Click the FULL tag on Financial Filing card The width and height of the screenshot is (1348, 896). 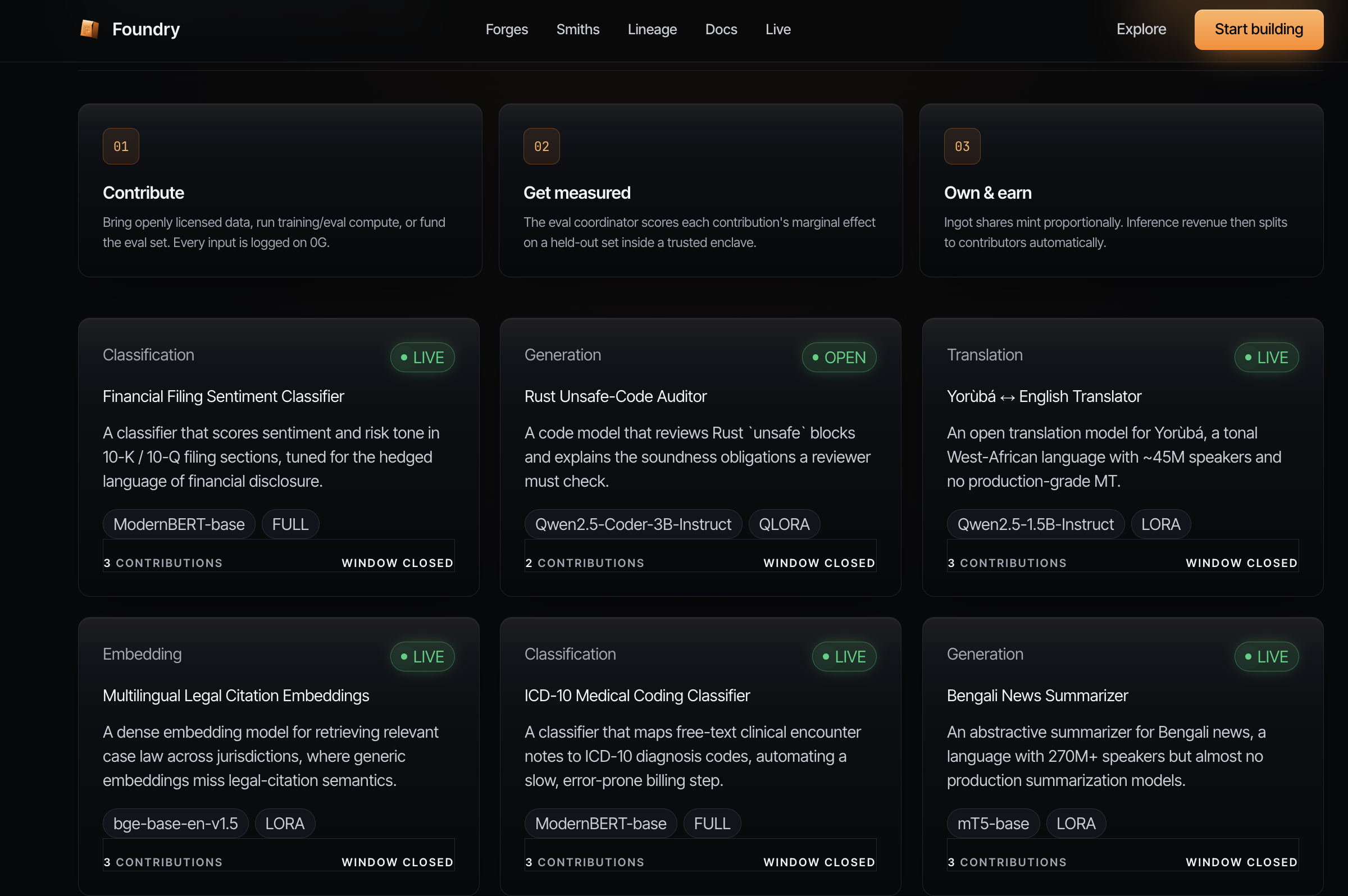[x=290, y=524]
